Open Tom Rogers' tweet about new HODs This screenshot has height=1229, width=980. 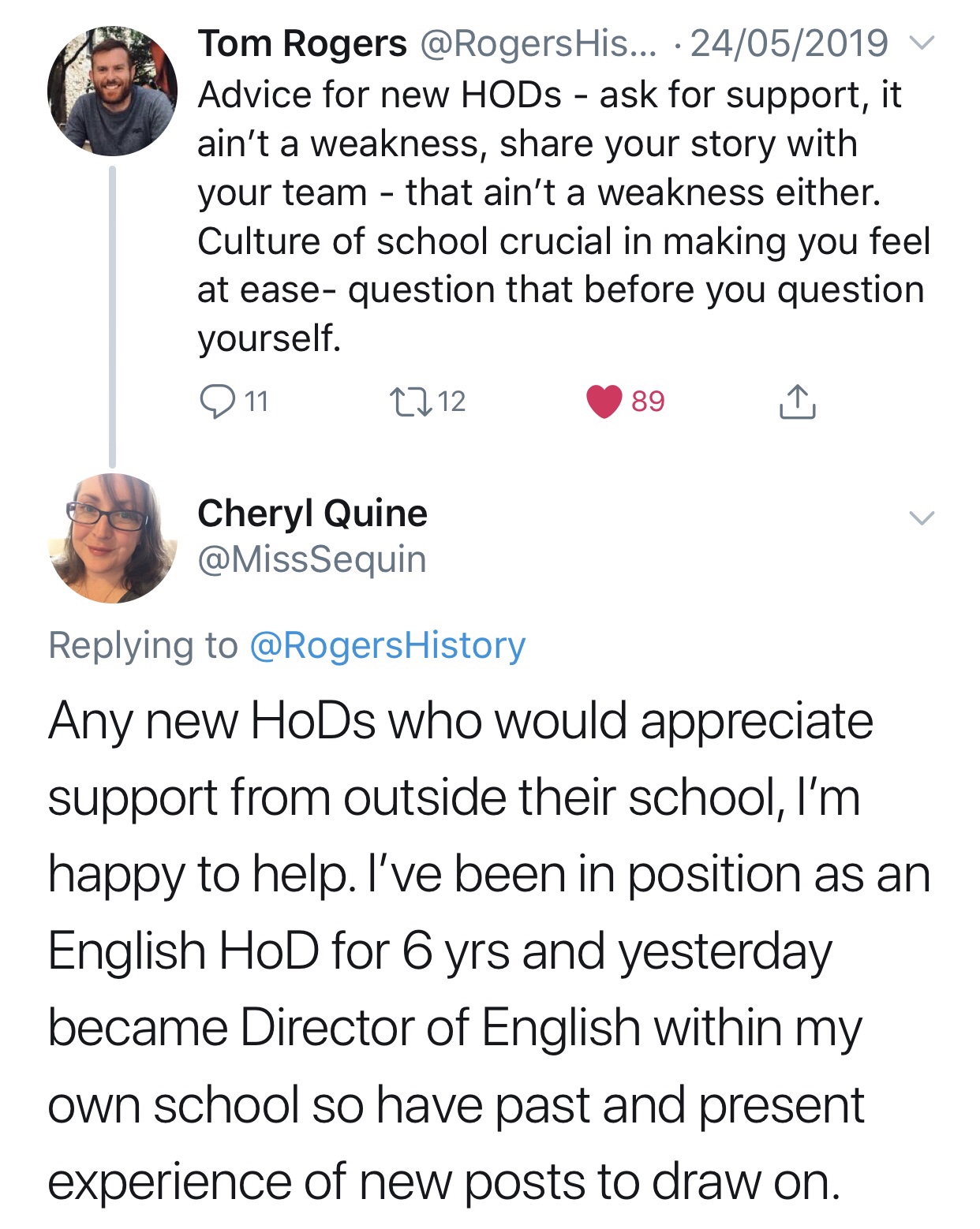[x=563, y=216]
